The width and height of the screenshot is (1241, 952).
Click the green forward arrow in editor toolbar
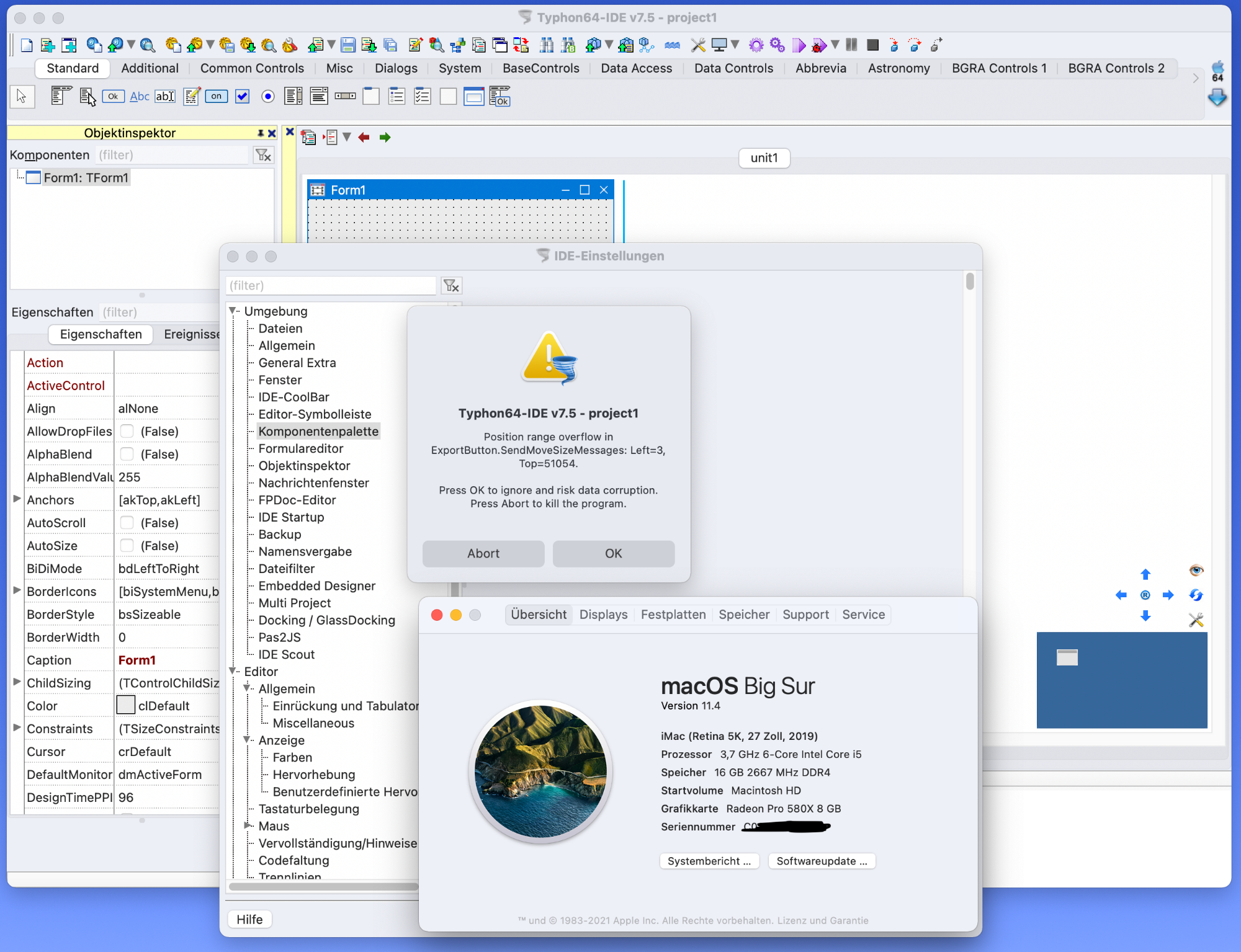pos(385,137)
